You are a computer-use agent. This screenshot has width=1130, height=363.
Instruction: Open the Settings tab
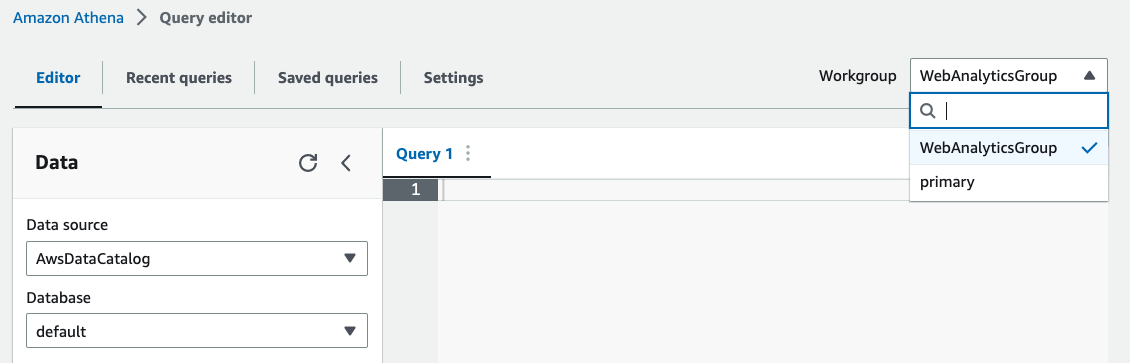(x=453, y=78)
